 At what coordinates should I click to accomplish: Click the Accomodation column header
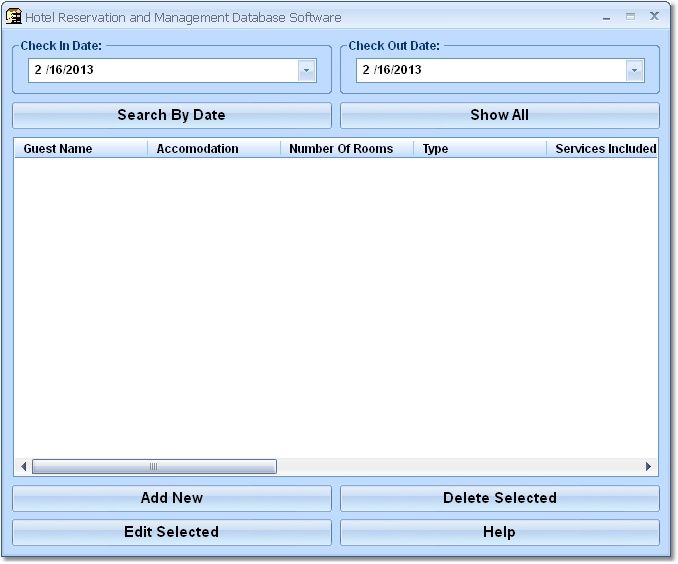(214, 149)
